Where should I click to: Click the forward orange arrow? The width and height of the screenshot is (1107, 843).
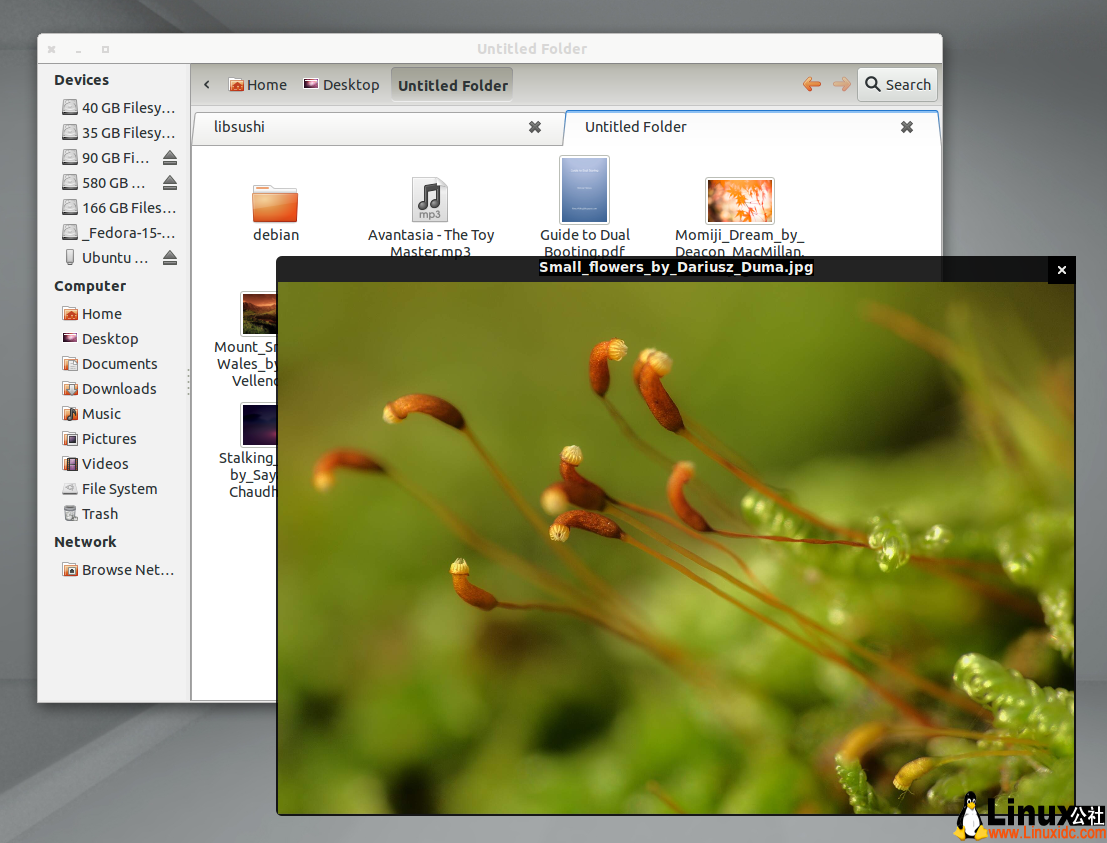842,84
